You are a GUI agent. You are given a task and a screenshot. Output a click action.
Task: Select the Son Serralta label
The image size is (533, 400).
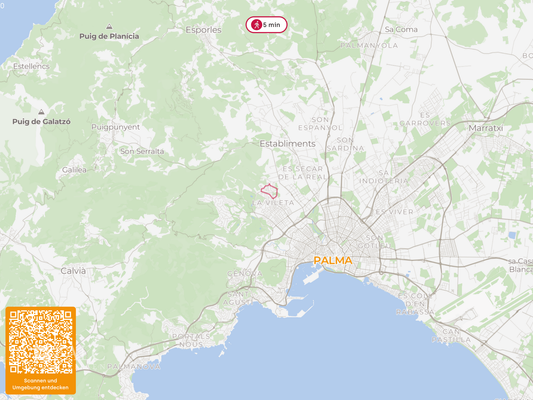[x=142, y=151]
